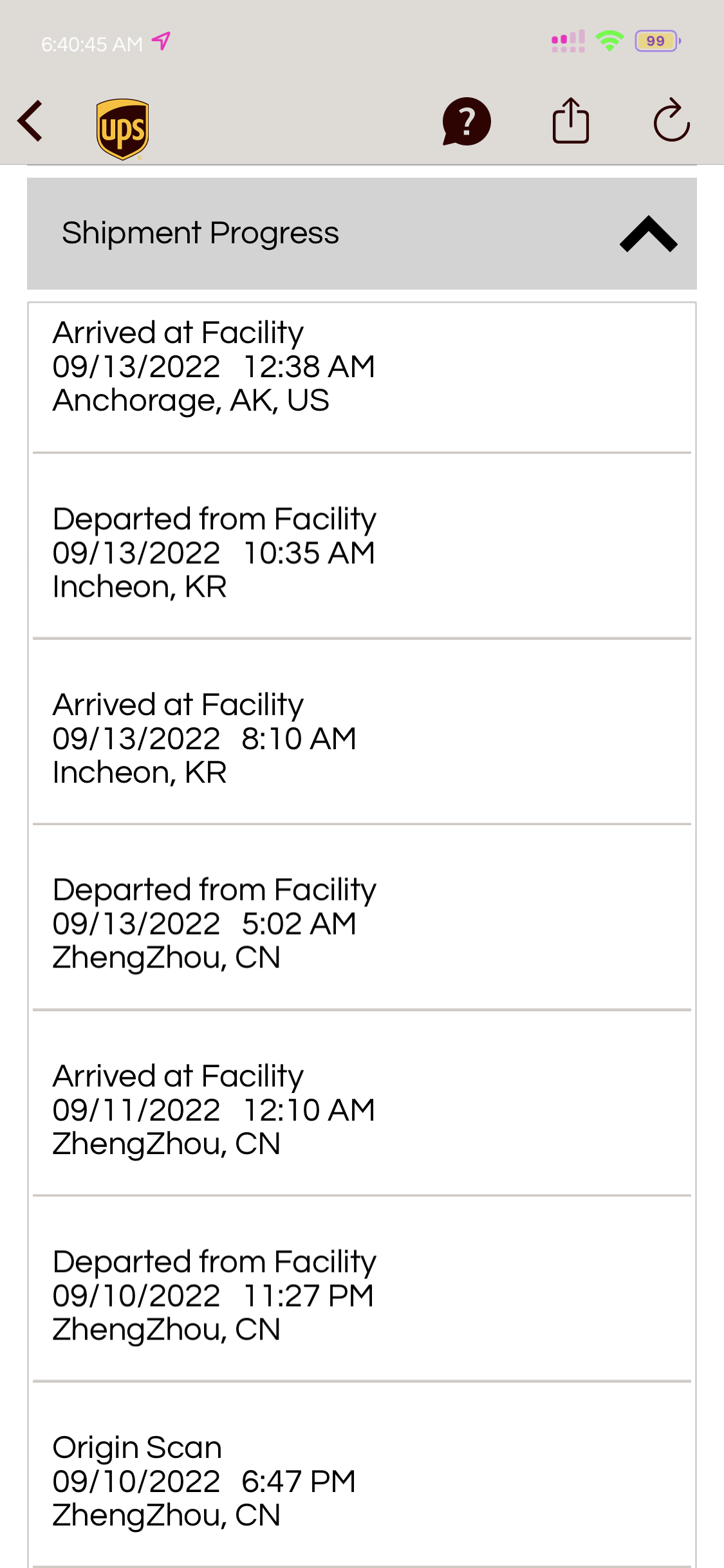Tap the status bar clock 6:40:45 AM
The width and height of the screenshot is (724, 1568).
[x=92, y=44]
